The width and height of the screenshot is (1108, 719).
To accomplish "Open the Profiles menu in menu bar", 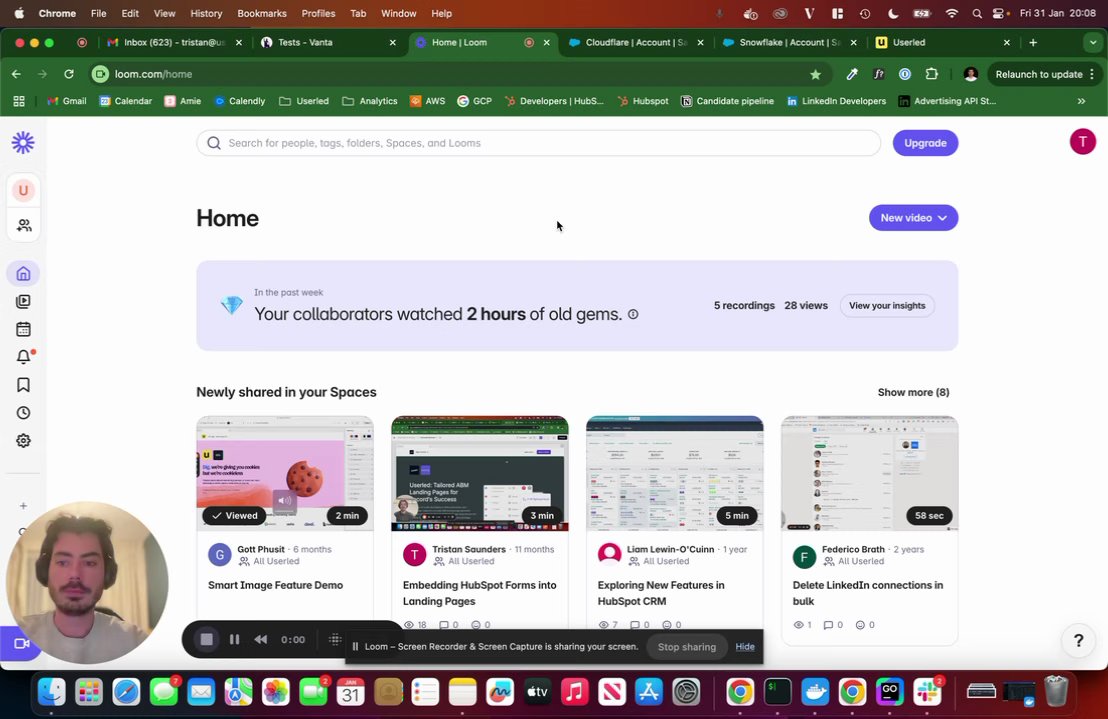I will point(318,13).
